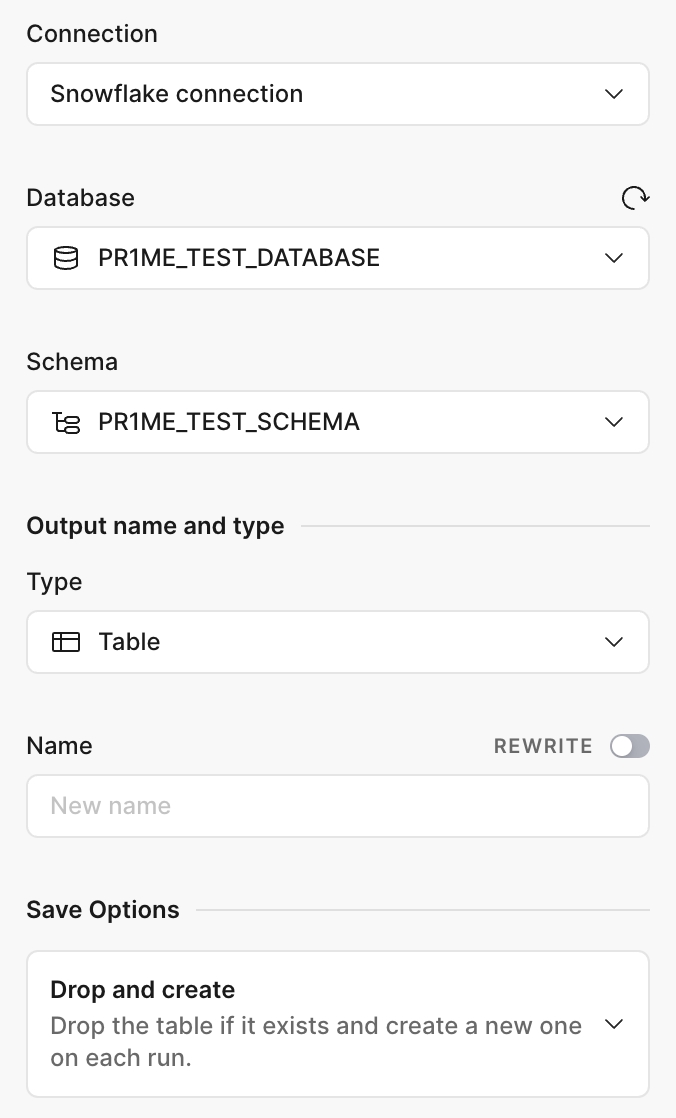Screen dimensions: 676x1118
Task: Click the Drop the table description text
Action: coord(315,1041)
